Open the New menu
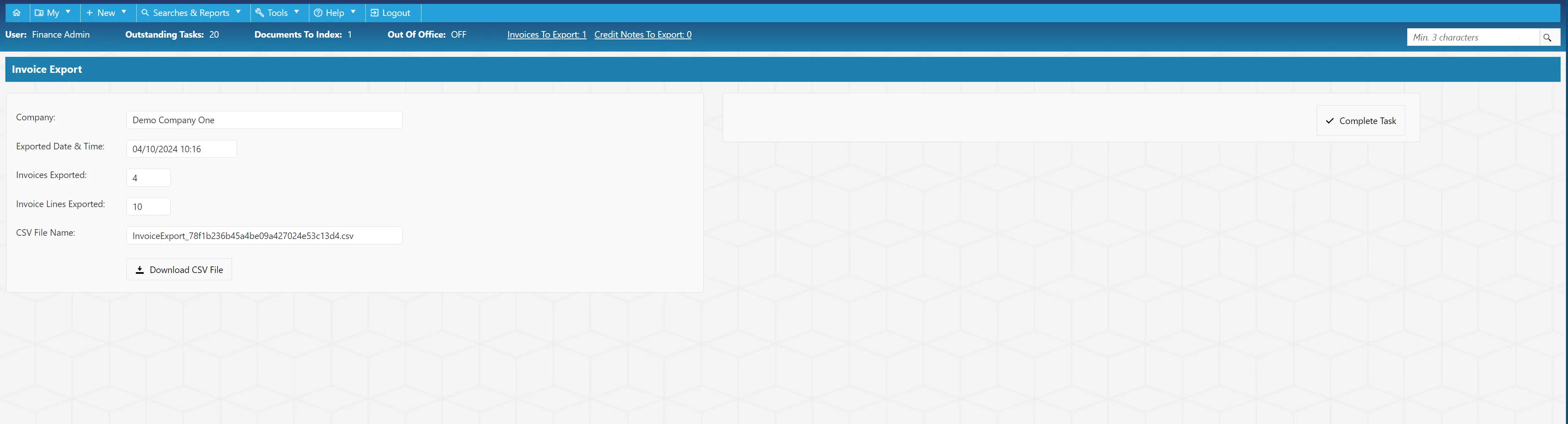The height and width of the screenshot is (424, 1568). point(106,13)
